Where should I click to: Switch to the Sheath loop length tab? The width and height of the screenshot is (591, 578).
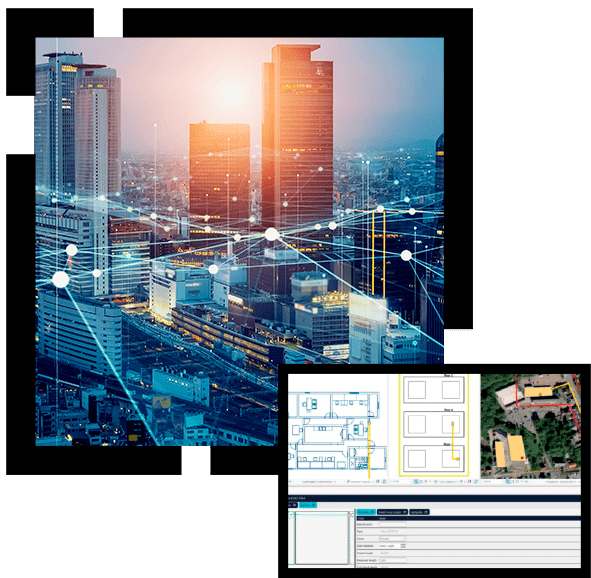click(x=392, y=512)
